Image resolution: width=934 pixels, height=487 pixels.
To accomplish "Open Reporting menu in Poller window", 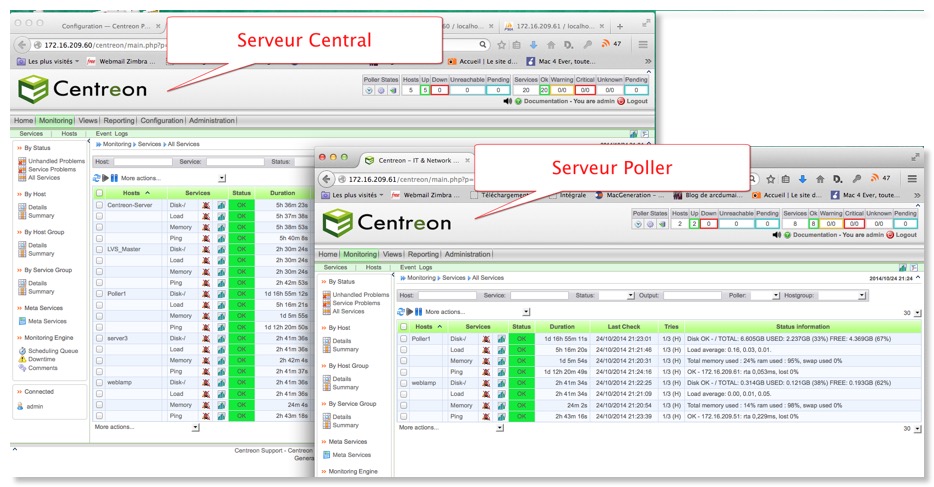I will (423, 254).
